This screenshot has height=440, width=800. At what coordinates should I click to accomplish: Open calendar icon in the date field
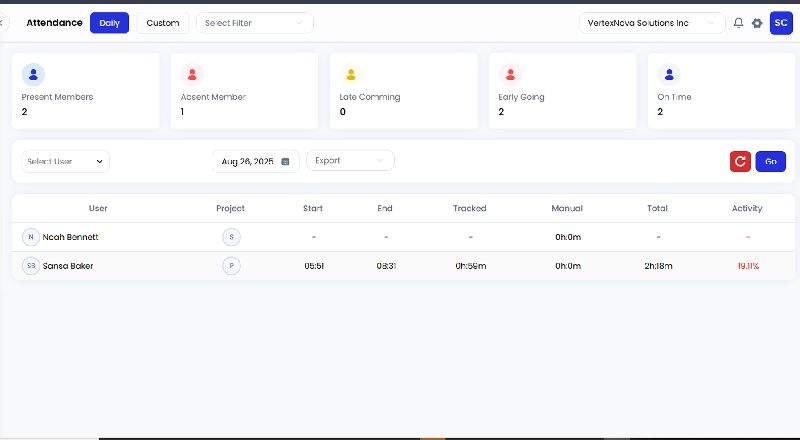(x=285, y=161)
